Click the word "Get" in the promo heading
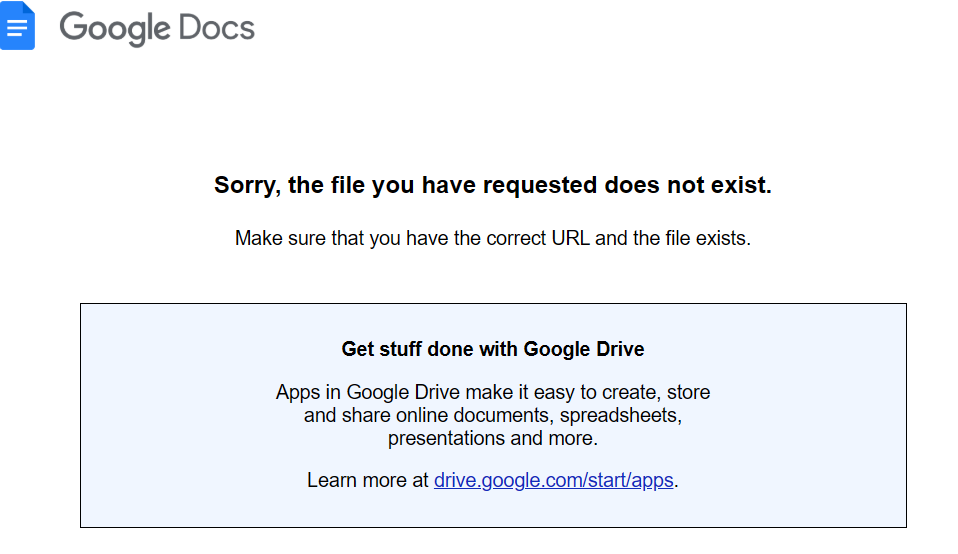Viewport: 958px width, 554px height. pyautogui.click(x=357, y=349)
